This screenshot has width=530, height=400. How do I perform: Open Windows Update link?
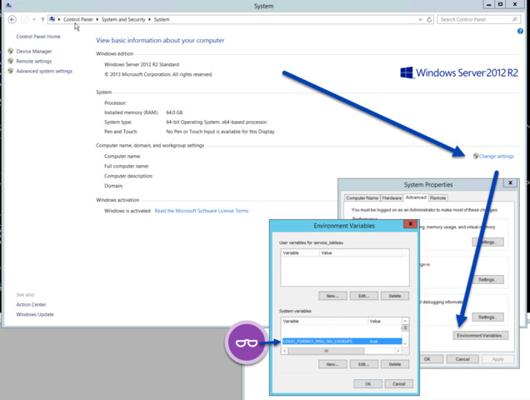(x=35, y=314)
